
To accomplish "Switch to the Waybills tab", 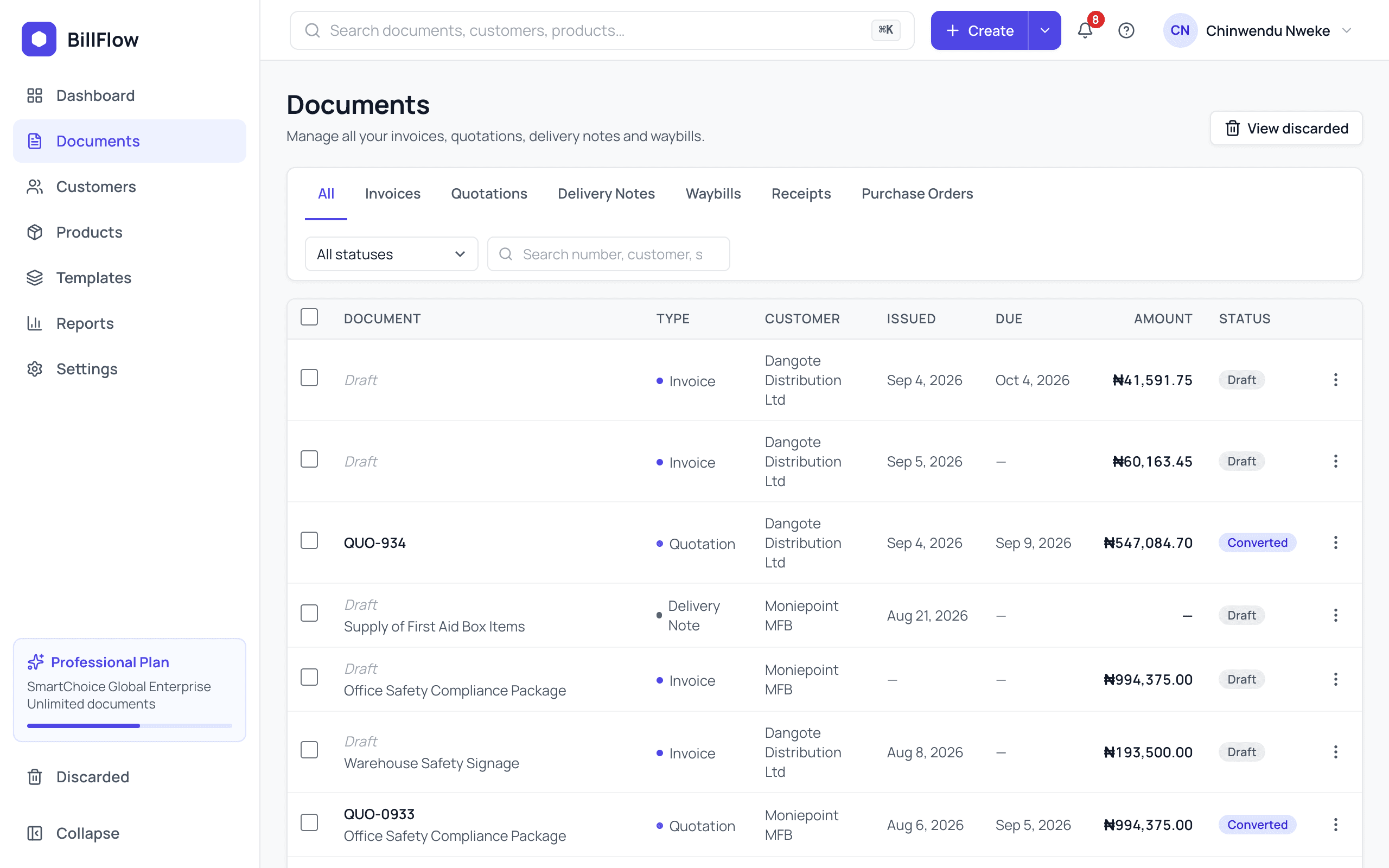I will (713, 194).
